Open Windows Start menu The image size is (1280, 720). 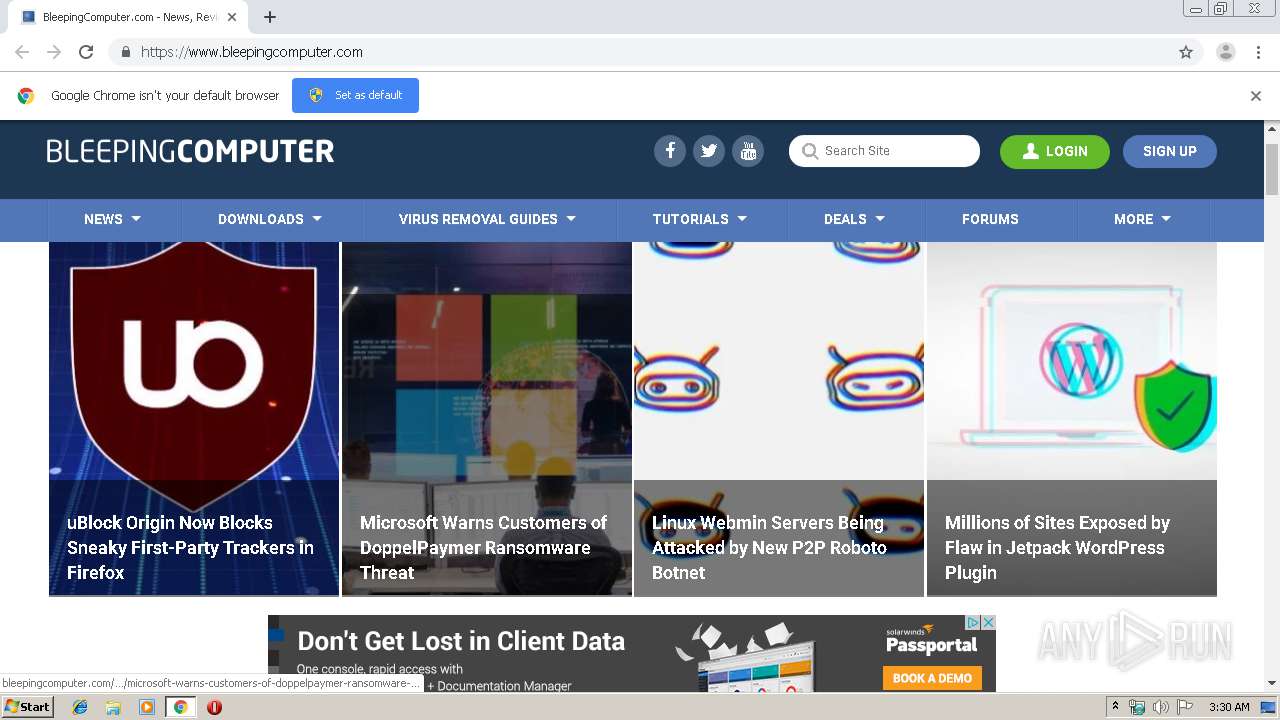27,707
